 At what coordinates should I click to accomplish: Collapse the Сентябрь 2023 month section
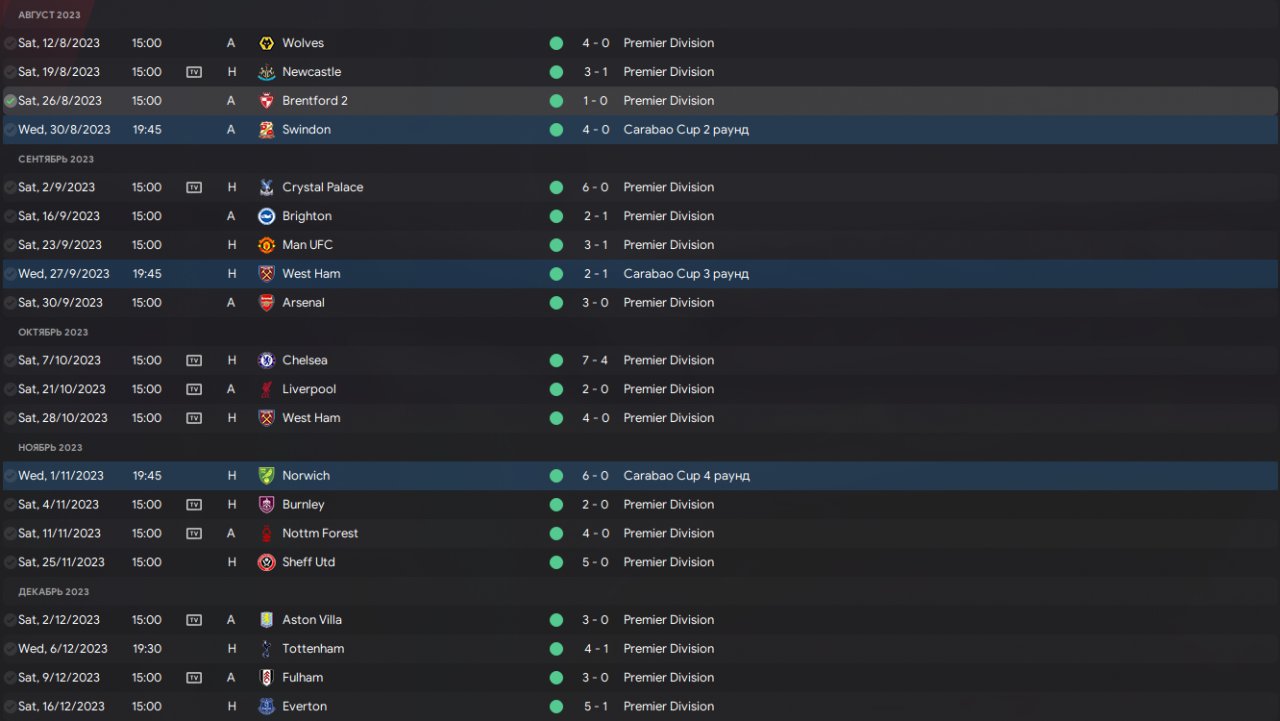click(56, 159)
